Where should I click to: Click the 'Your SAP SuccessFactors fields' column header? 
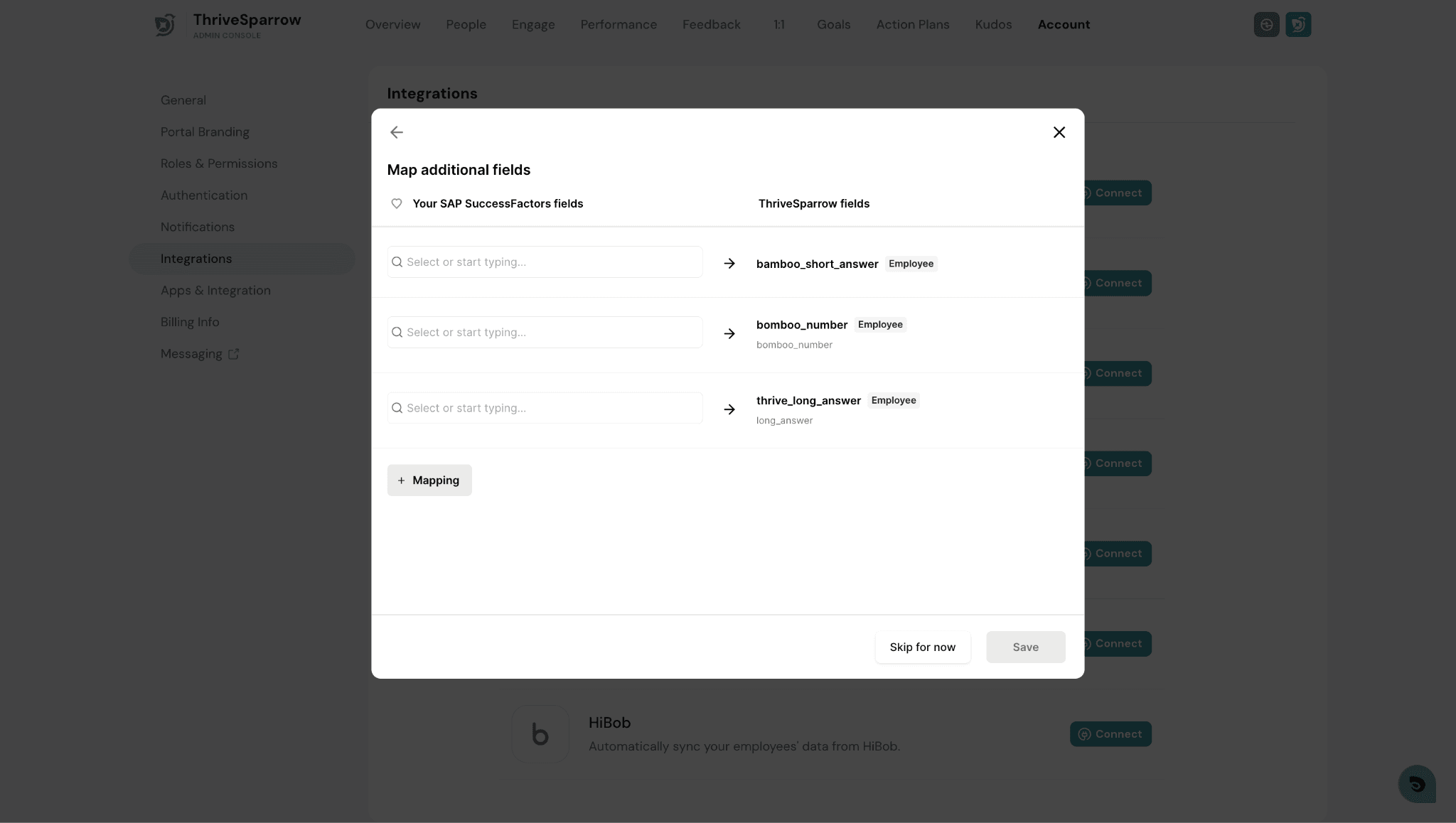[x=498, y=203]
